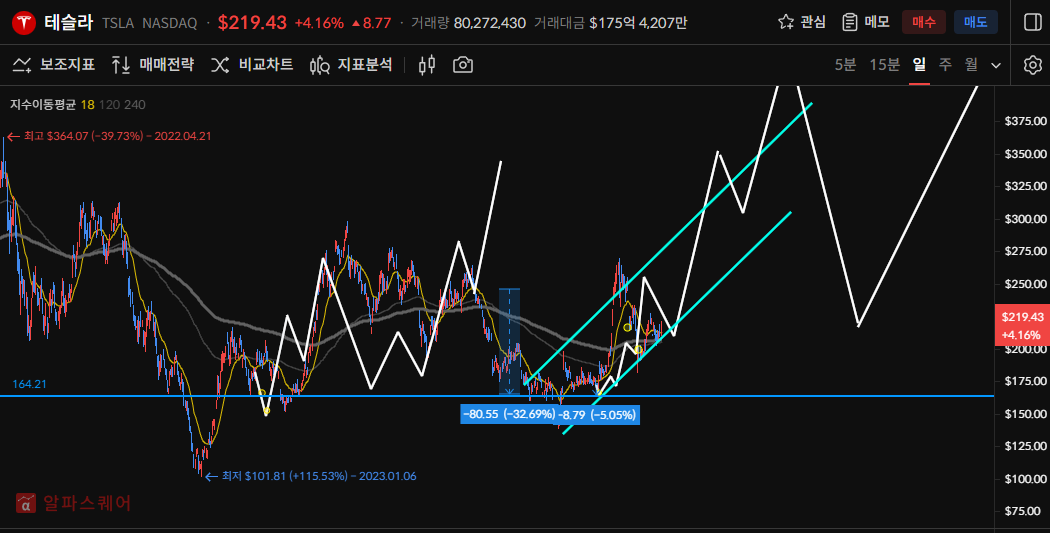Click the NASDAQ exchange label

169,23
